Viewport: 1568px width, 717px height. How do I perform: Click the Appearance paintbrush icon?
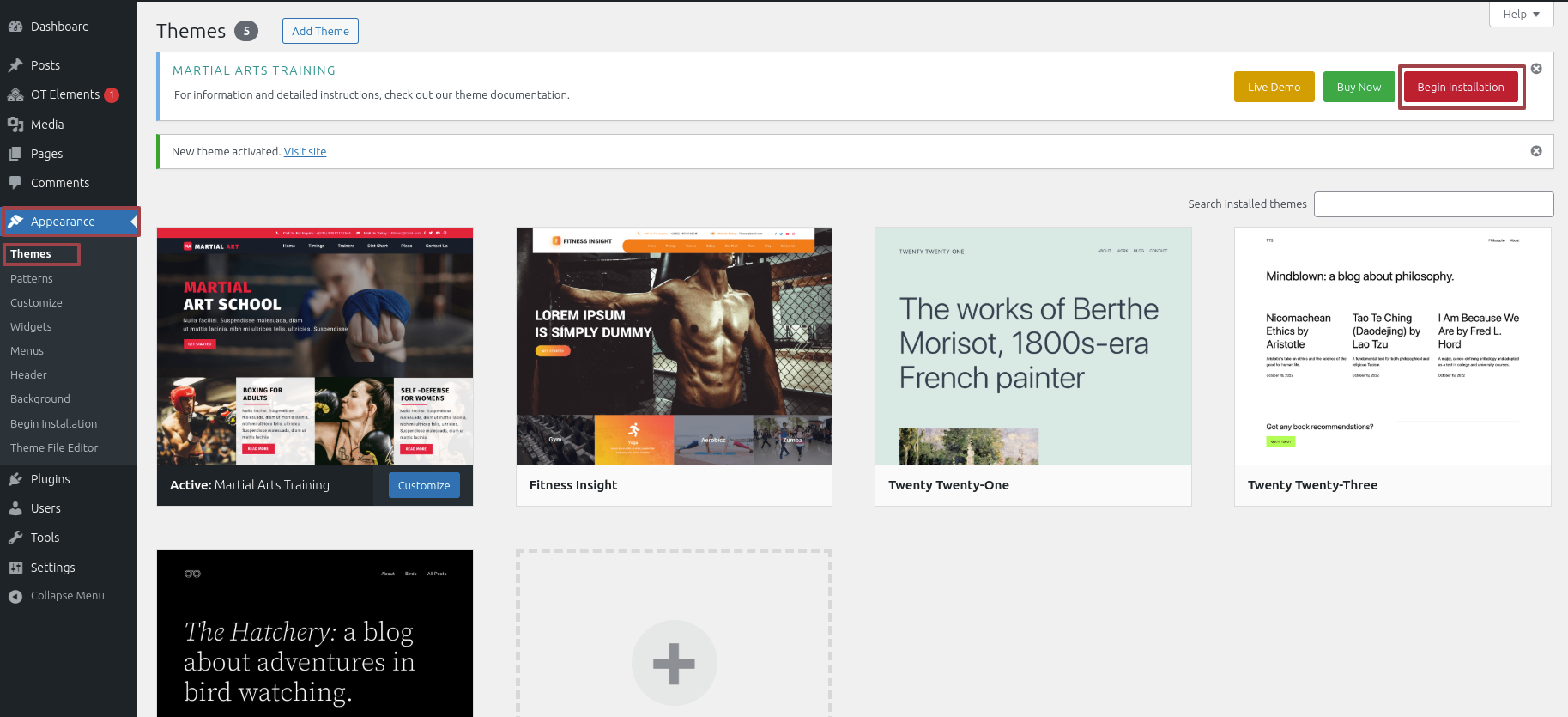click(x=15, y=222)
